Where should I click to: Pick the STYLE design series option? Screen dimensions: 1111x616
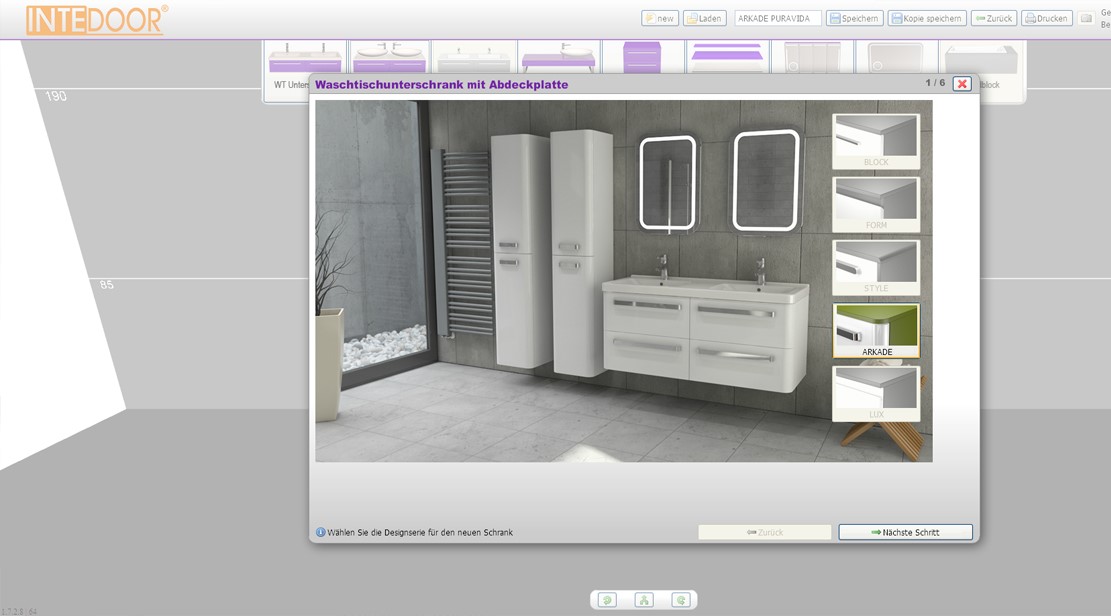[x=876, y=267]
